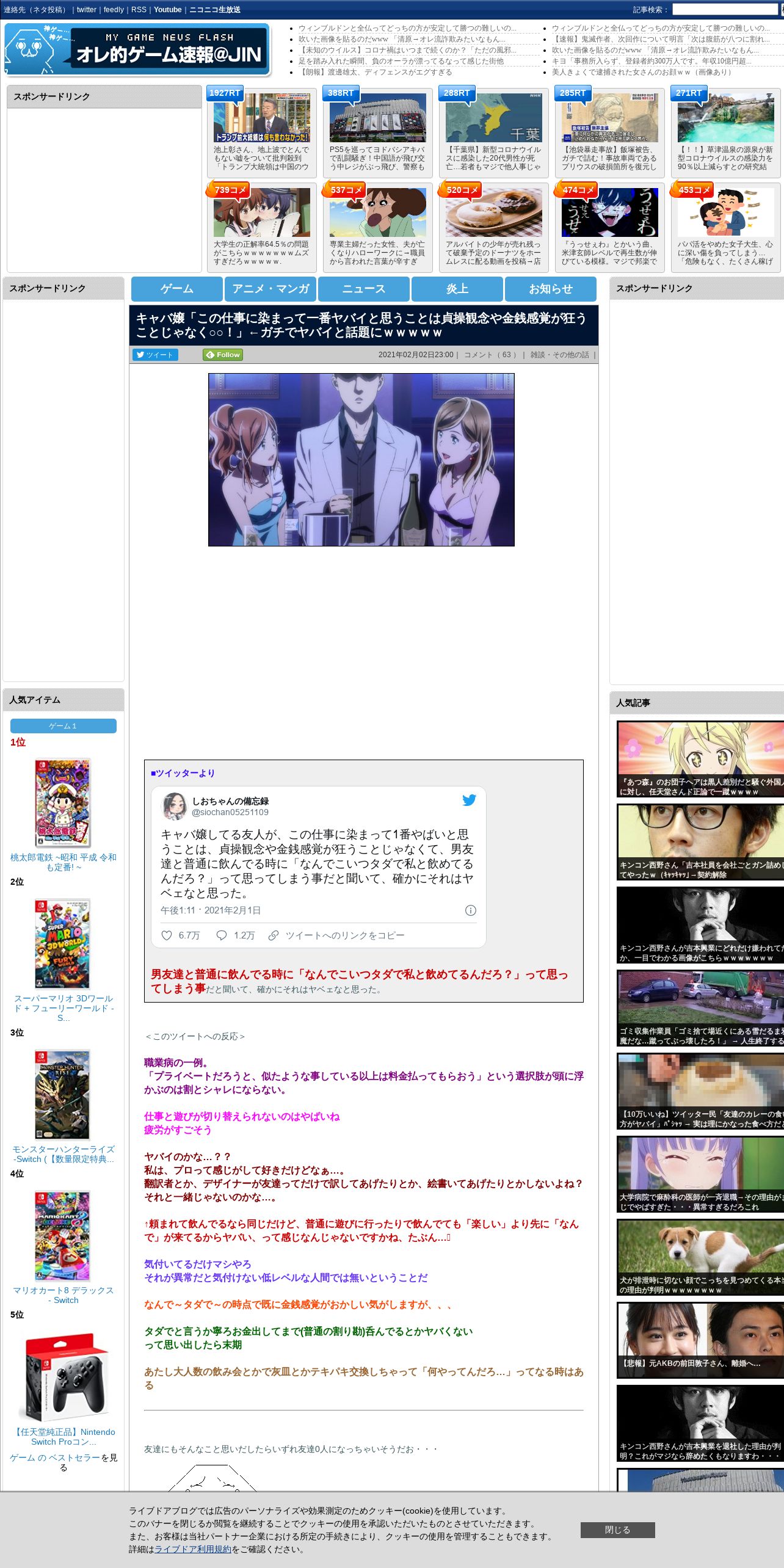Open the tweet info circle icon
This screenshot has height=1568, width=784.
pyautogui.click(x=471, y=910)
